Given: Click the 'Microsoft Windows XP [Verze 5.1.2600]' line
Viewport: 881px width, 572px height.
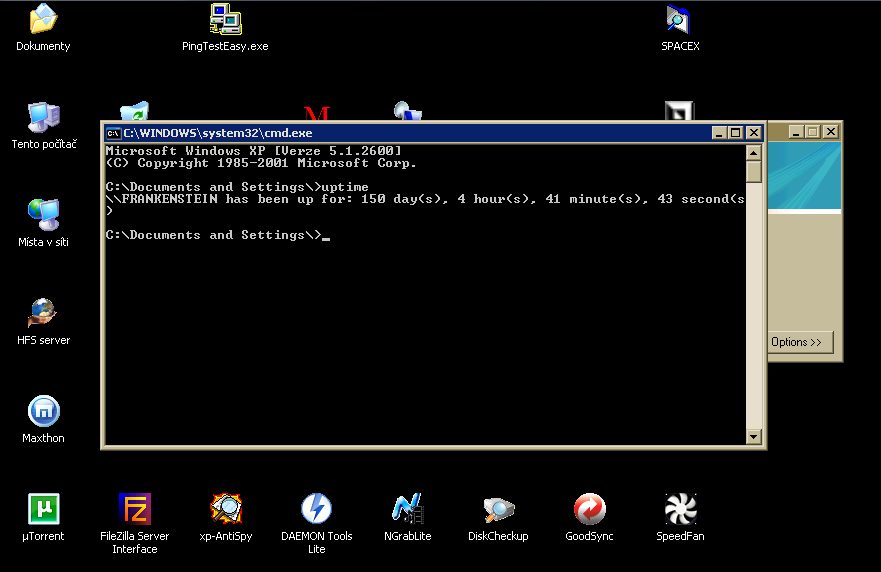Looking at the screenshot, I should point(253,151).
